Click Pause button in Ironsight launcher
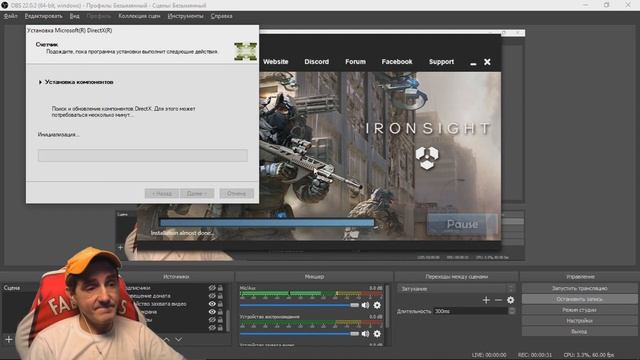 [462, 224]
